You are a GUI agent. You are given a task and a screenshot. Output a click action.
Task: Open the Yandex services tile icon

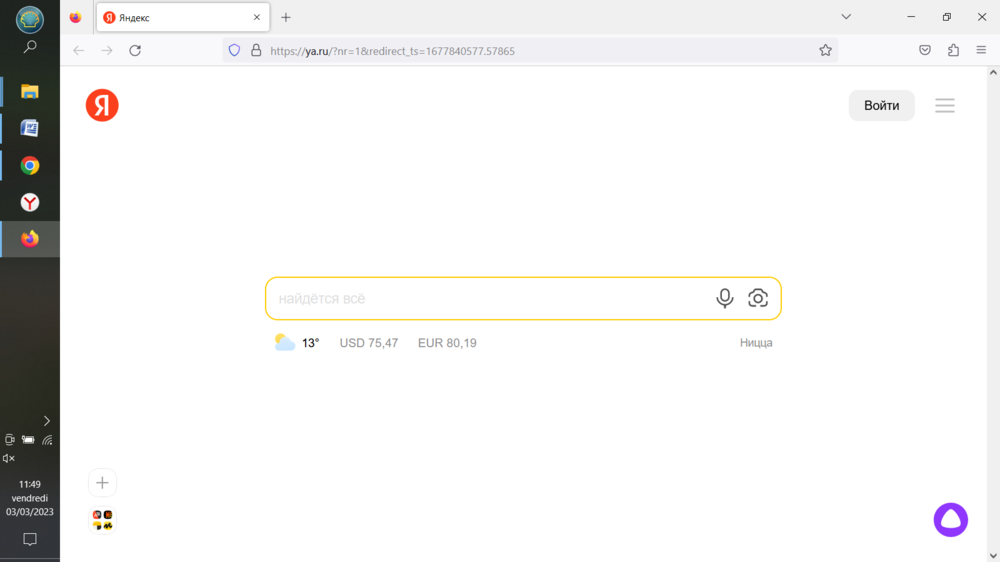[102, 520]
